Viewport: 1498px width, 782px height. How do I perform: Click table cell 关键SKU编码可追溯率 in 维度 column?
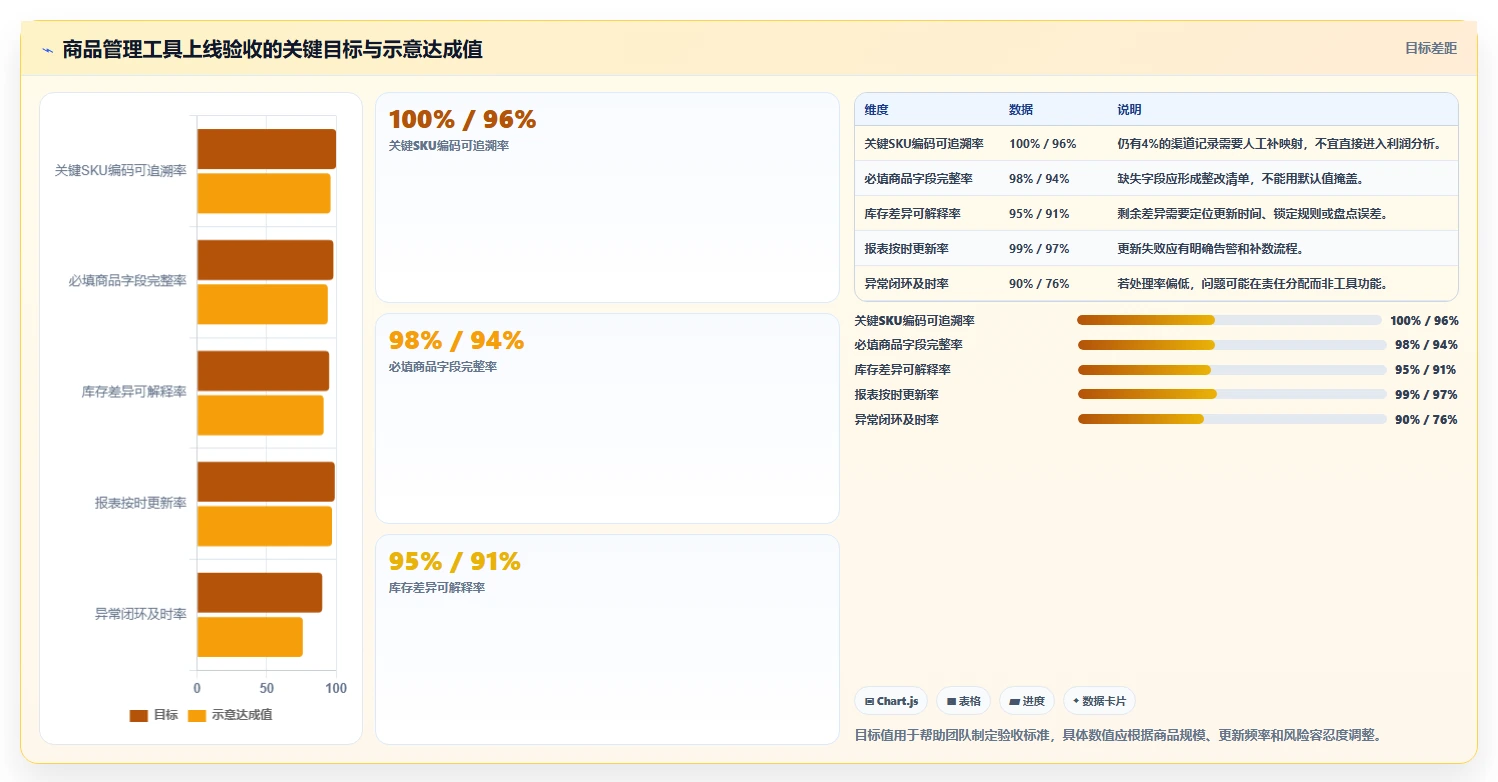[x=924, y=144]
